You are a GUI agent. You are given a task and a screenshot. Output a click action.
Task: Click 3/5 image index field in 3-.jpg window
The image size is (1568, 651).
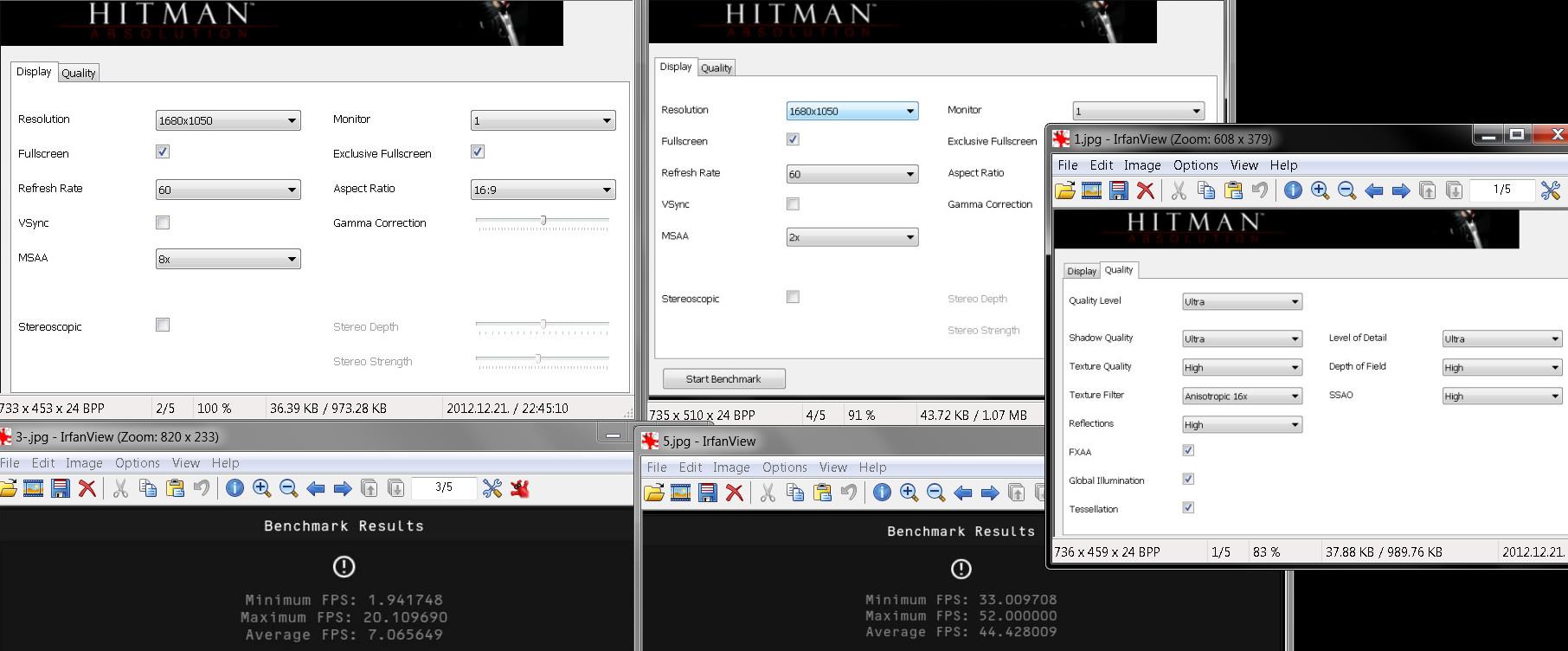(444, 487)
